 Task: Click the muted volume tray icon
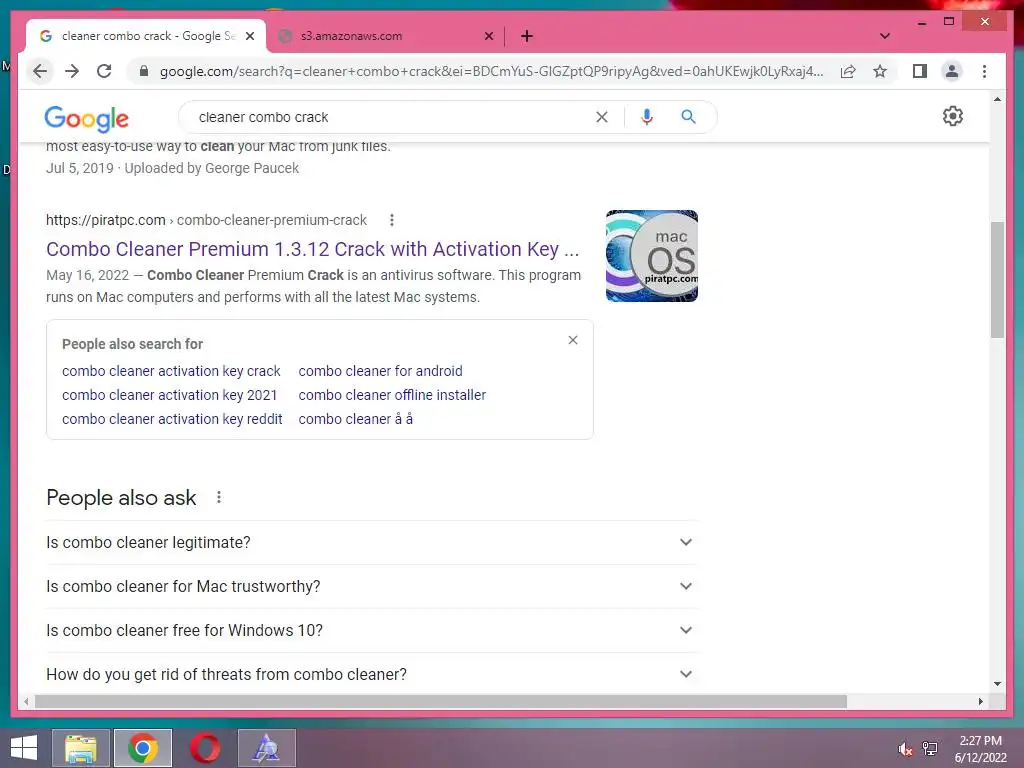point(905,749)
